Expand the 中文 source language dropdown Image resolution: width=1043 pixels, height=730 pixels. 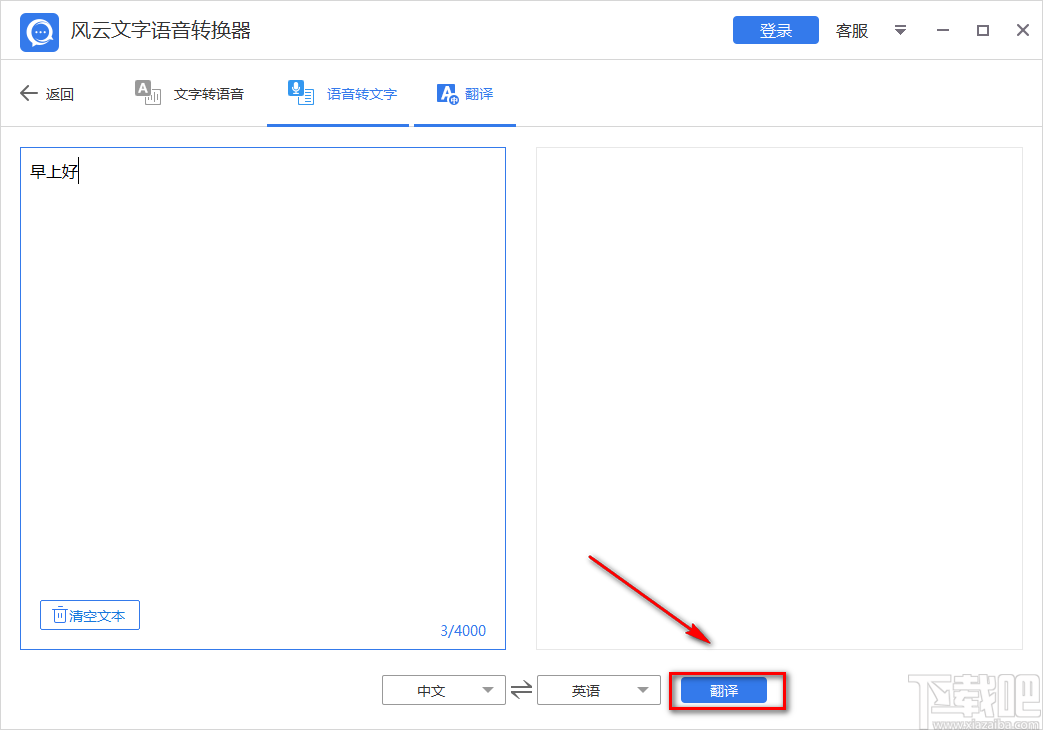point(444,690)
